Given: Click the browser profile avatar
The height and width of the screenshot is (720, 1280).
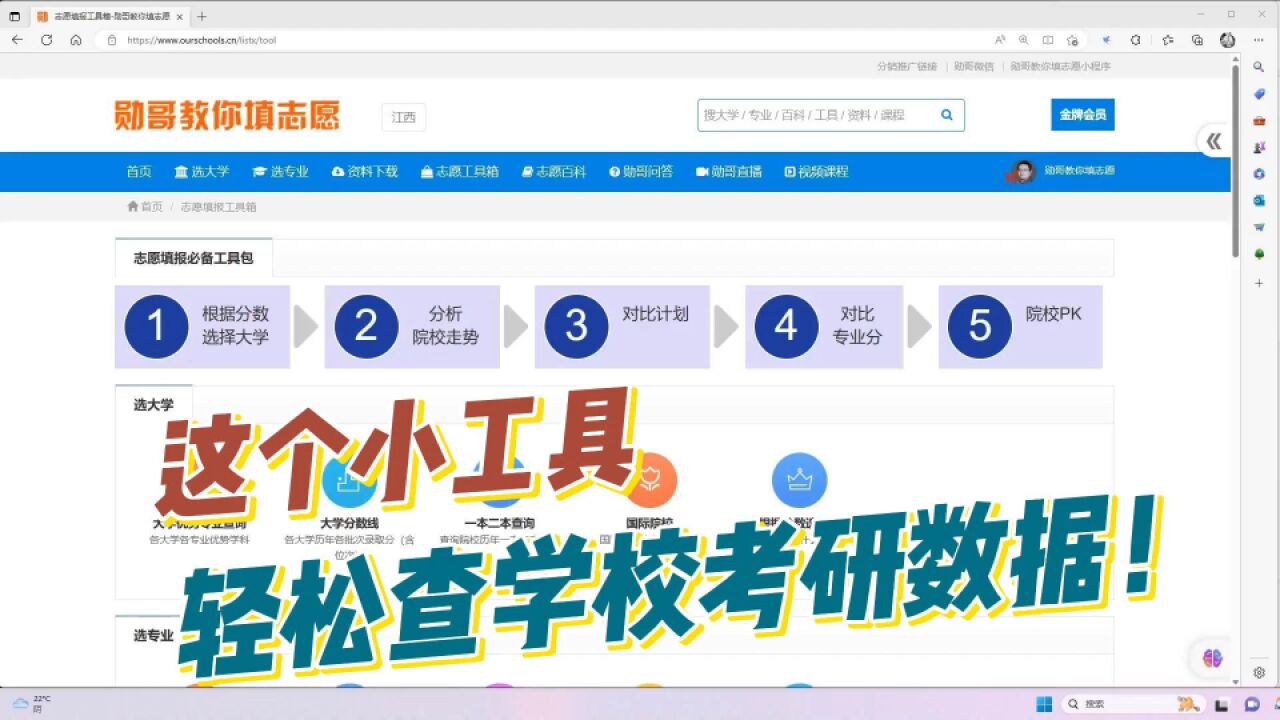Looking at the screenshot, I should point(1228,40).
